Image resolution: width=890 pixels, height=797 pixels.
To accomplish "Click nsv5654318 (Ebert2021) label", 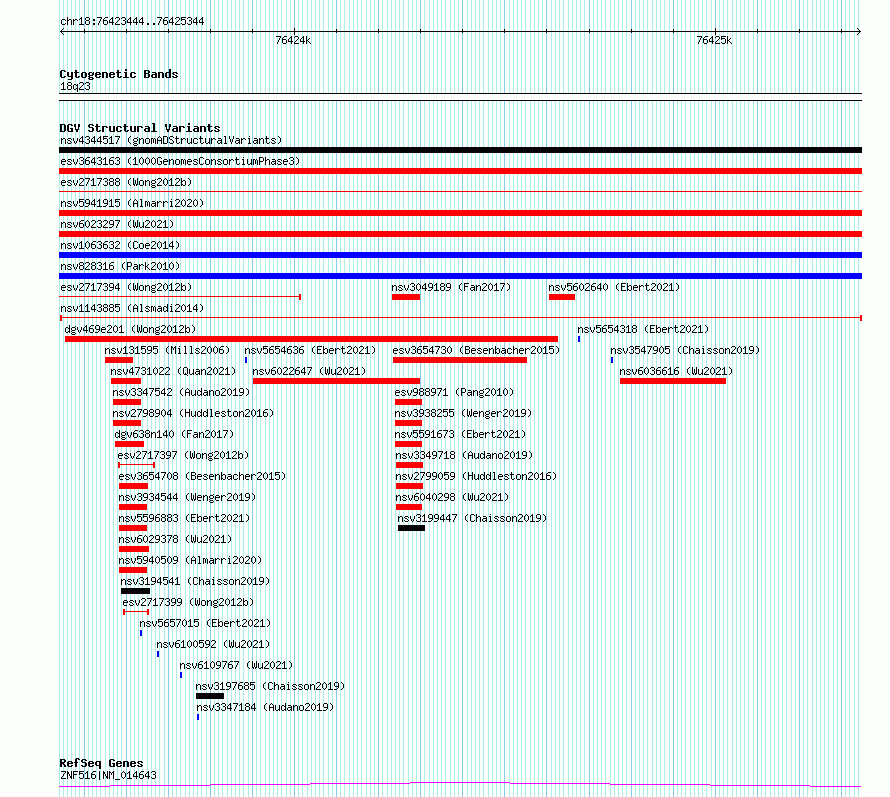I will (643, 329).
